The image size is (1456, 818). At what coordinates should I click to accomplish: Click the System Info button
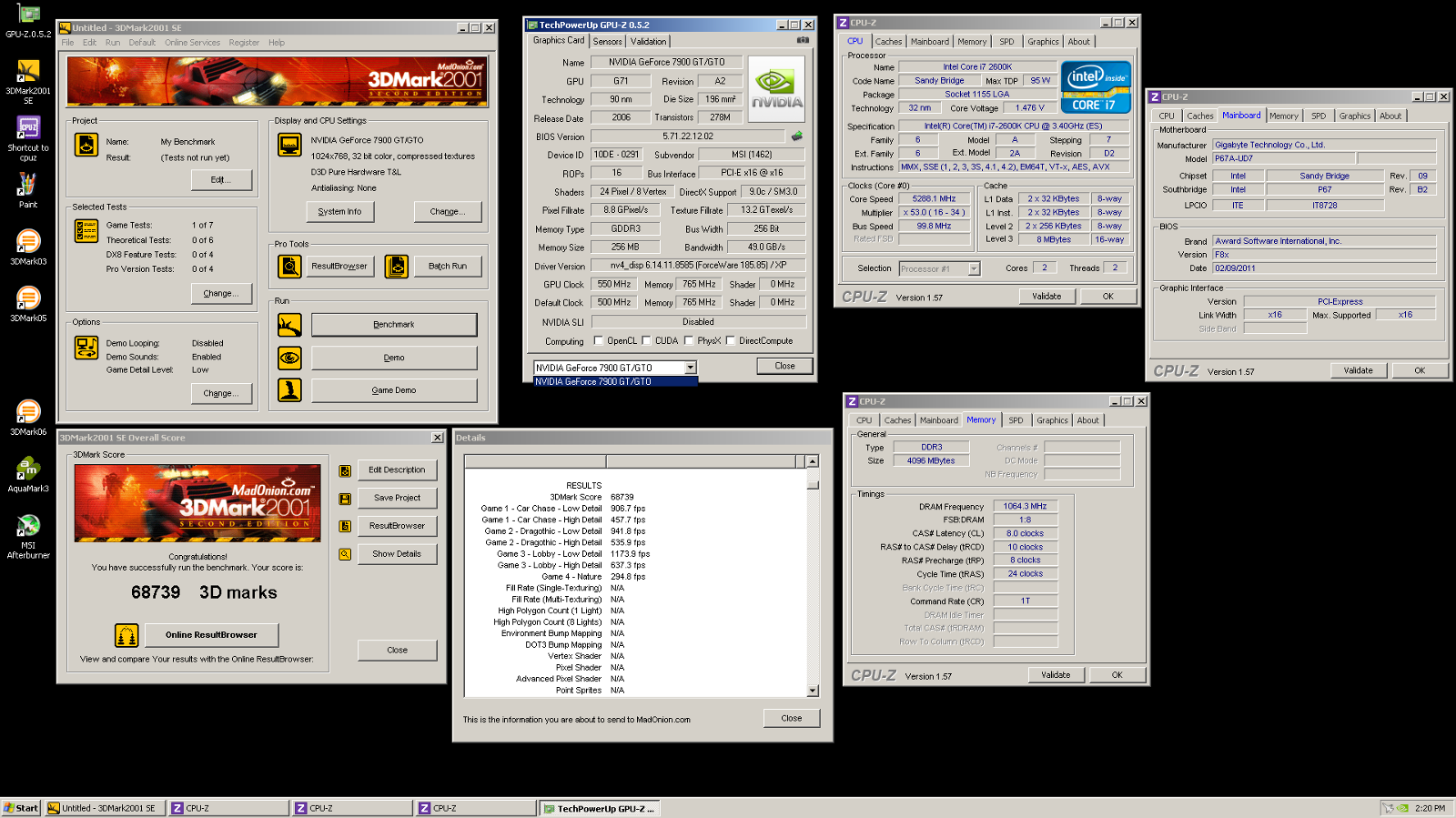point(339,212)
